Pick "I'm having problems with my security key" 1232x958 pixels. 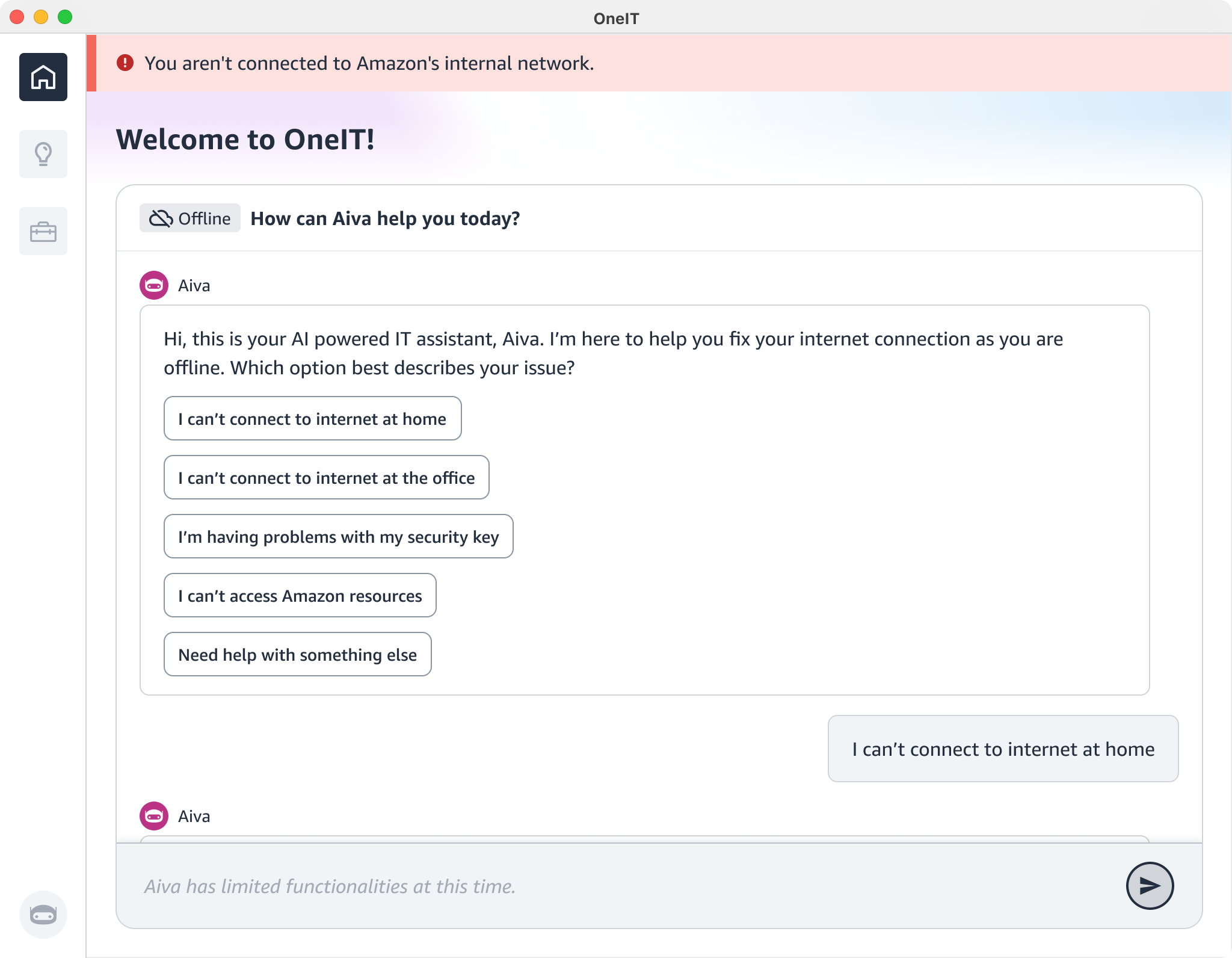(x=338, y=537)
